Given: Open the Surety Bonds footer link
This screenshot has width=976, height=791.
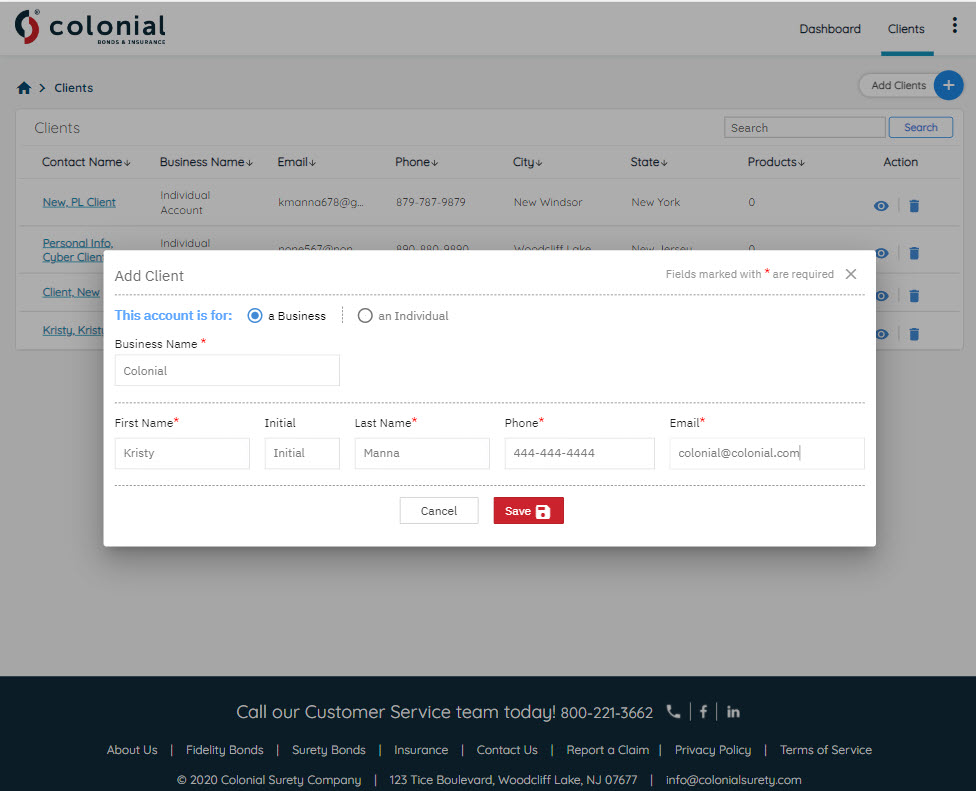Looking at the screenshot, I should tap(329, 750).
